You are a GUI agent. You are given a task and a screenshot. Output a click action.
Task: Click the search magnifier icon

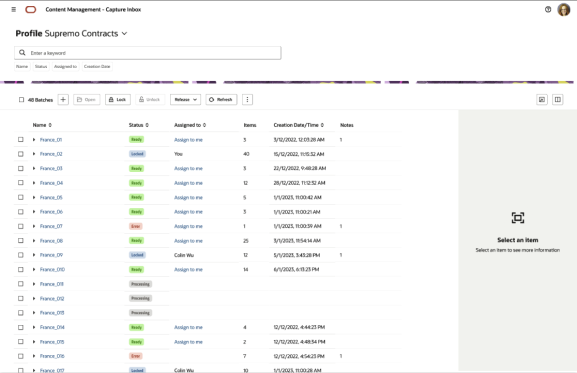click(22, 53)
